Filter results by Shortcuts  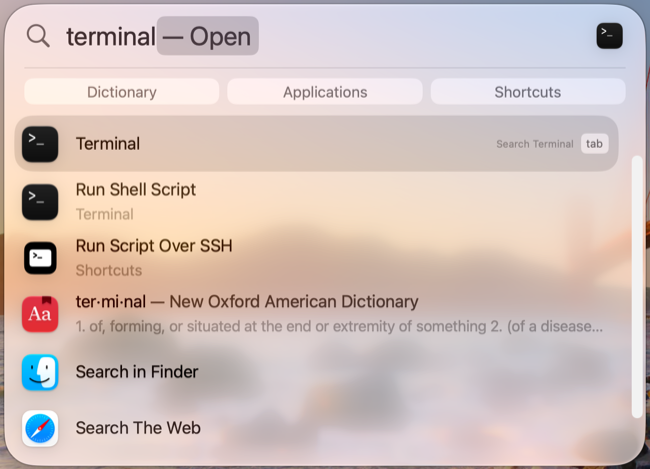[528, 92]
